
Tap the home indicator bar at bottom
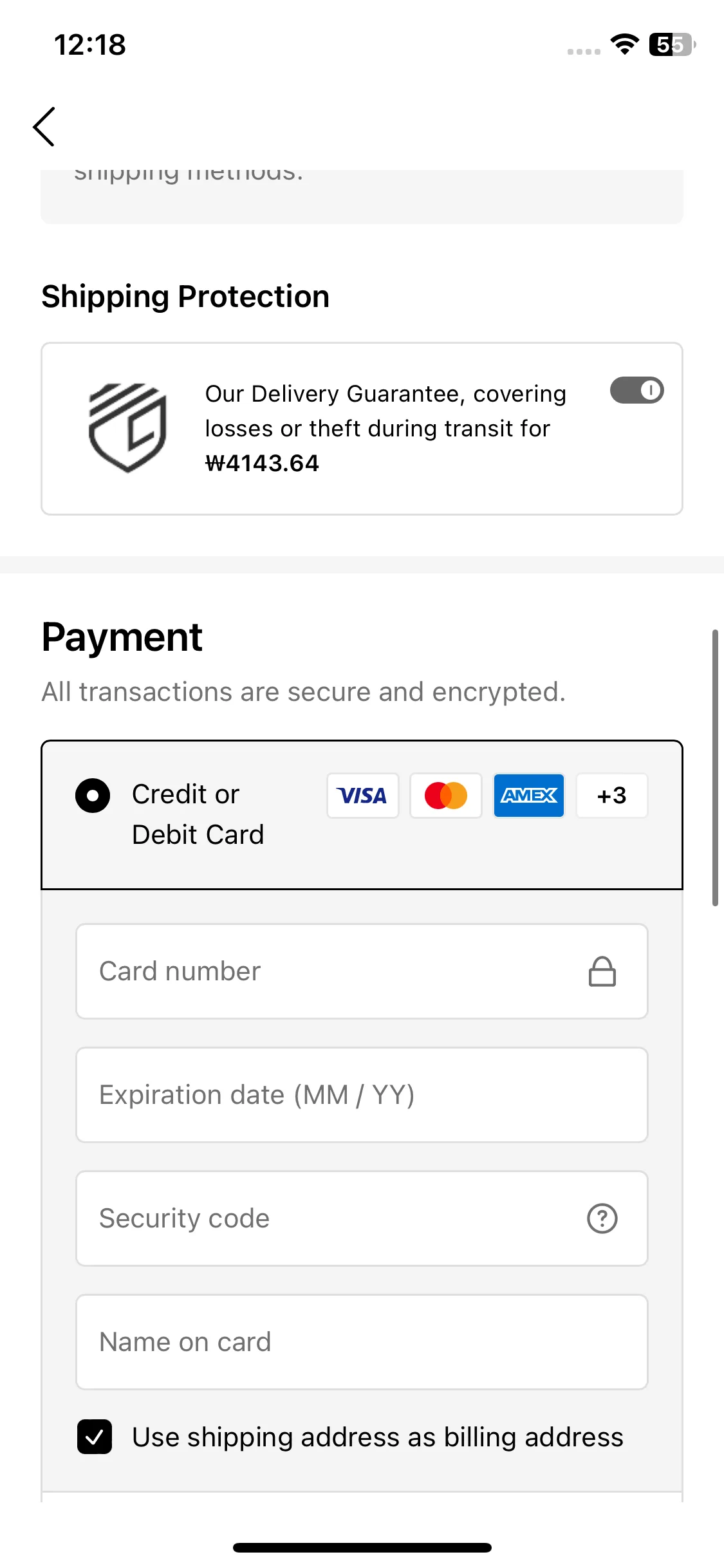point(362,1547)
